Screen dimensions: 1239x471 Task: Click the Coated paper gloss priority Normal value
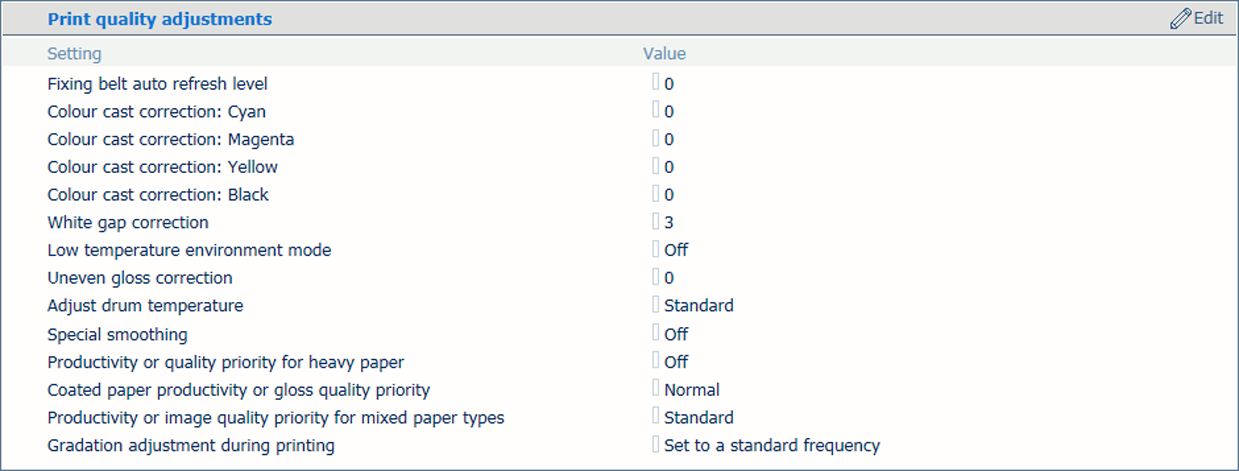tap(692, 390)
